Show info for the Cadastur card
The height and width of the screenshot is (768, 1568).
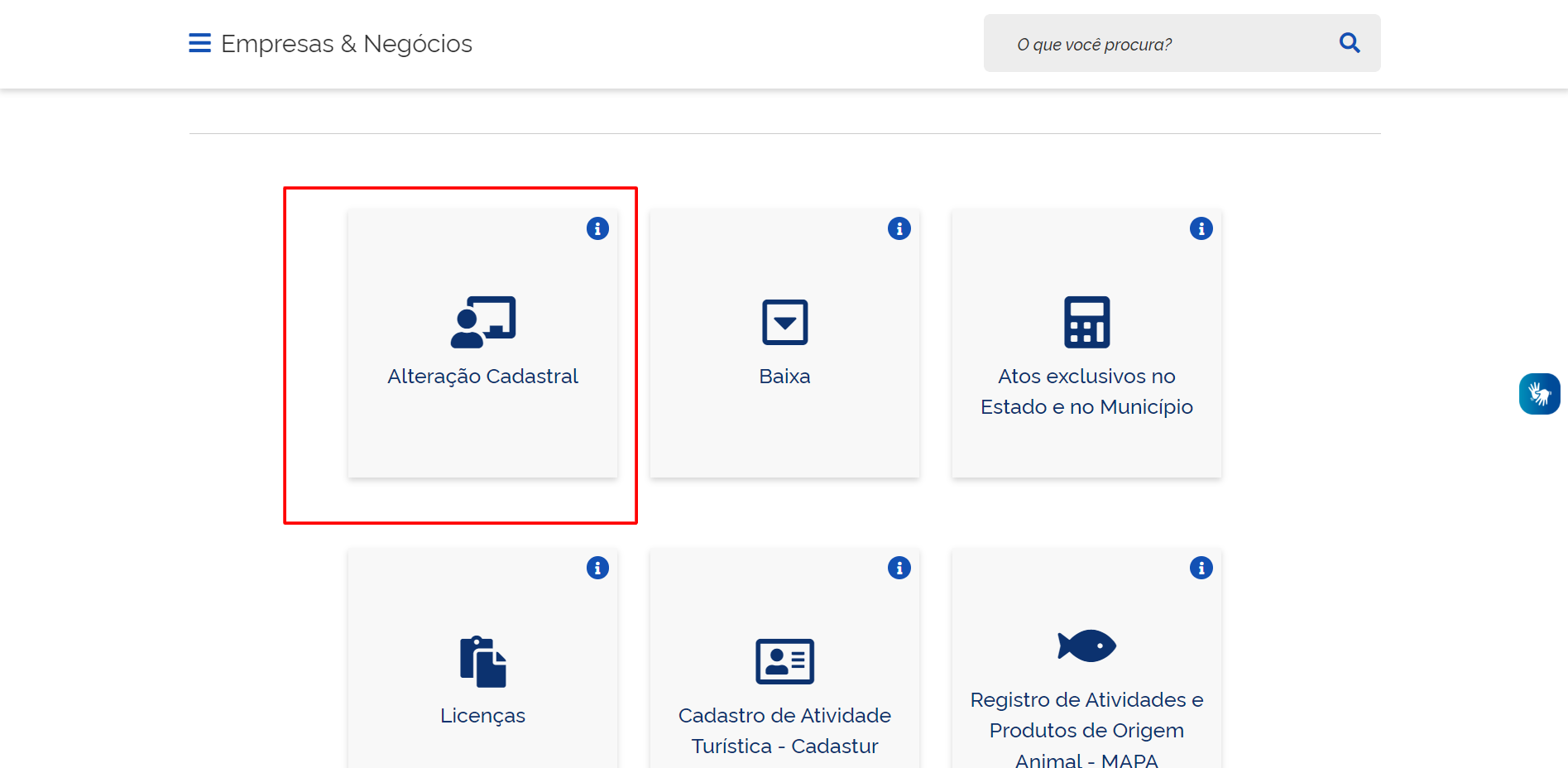point(899,568)
